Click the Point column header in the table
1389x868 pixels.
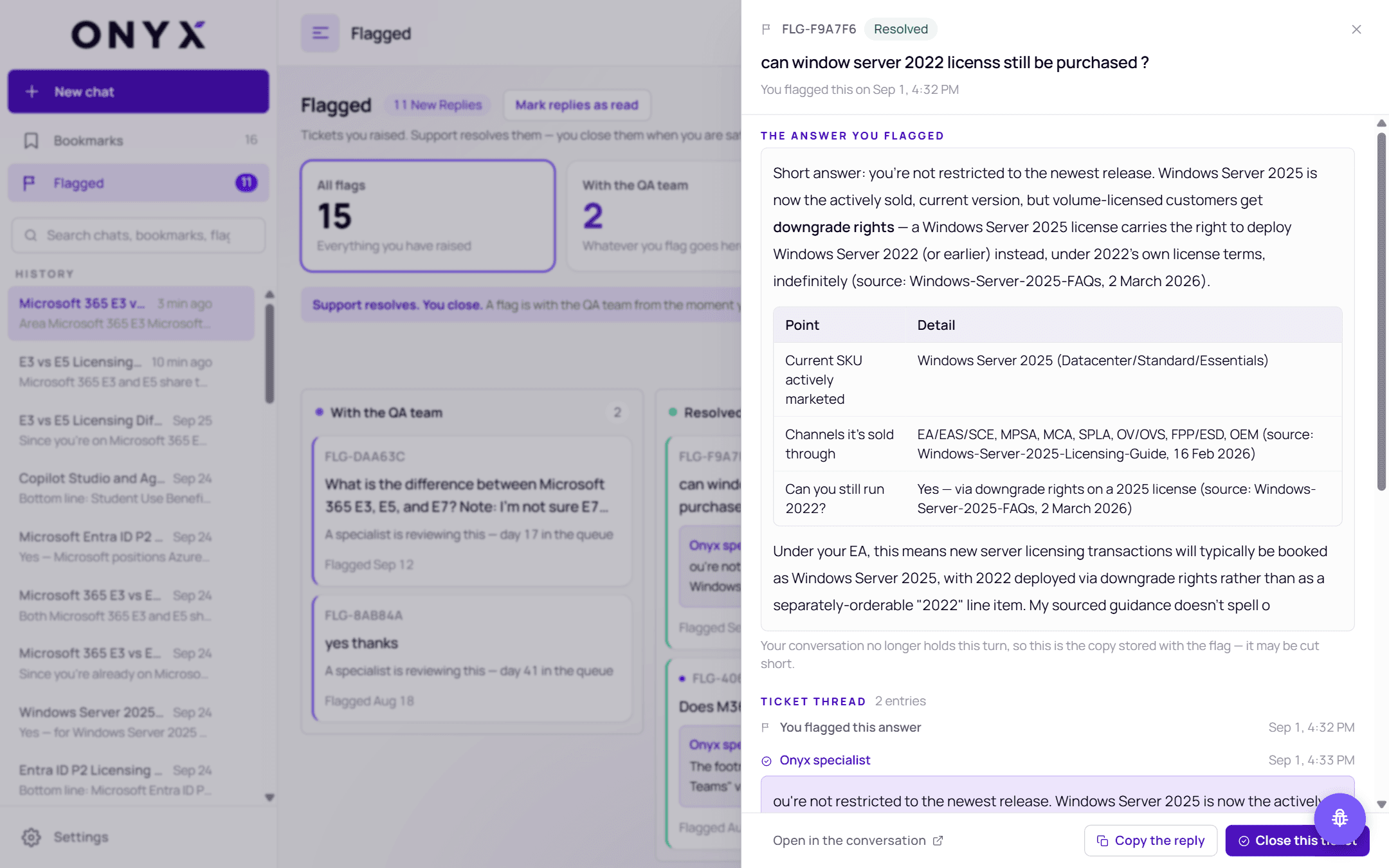coord(802,325)
